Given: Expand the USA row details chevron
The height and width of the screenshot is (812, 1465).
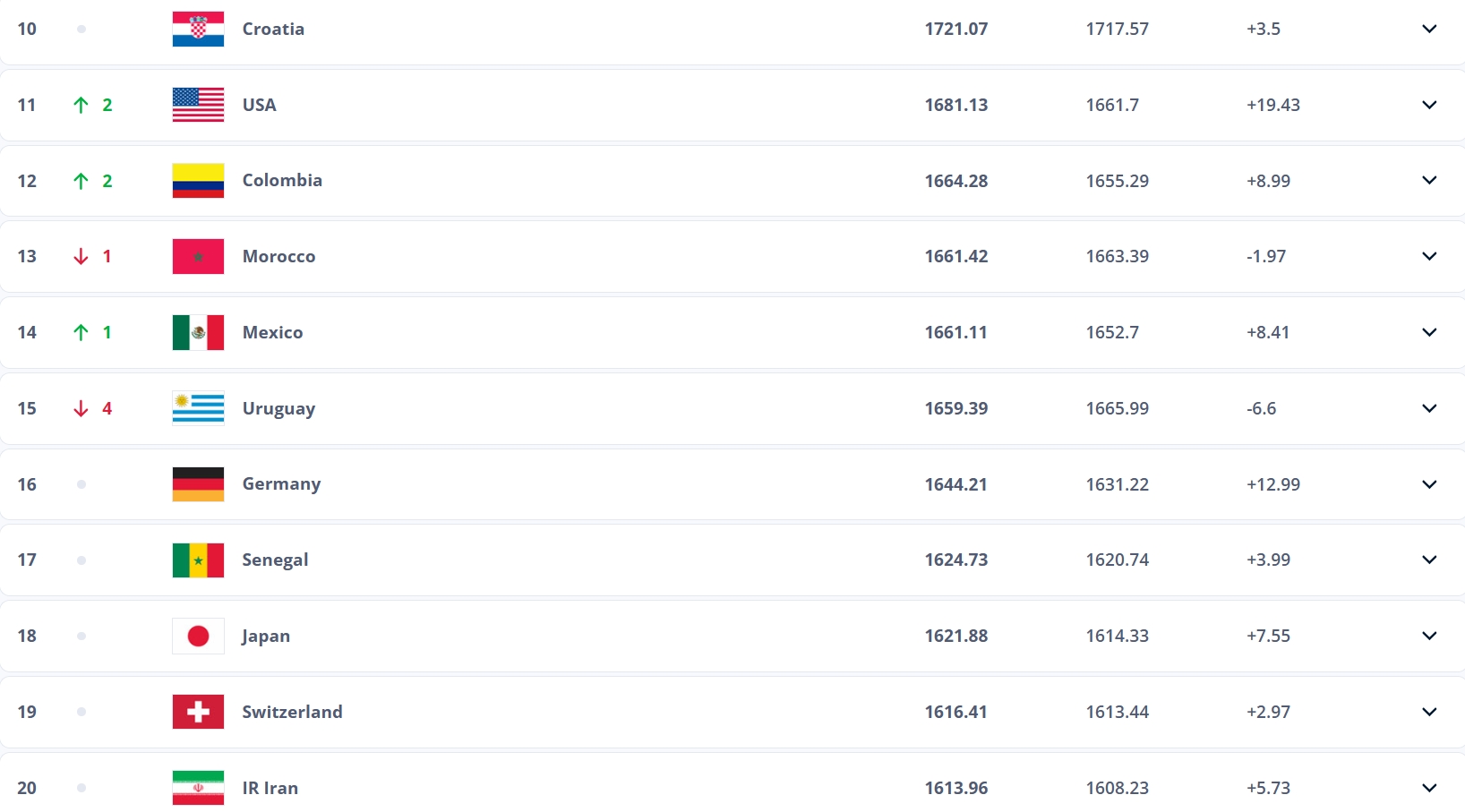Looking at the screenshot, I should click(1429, 105).
